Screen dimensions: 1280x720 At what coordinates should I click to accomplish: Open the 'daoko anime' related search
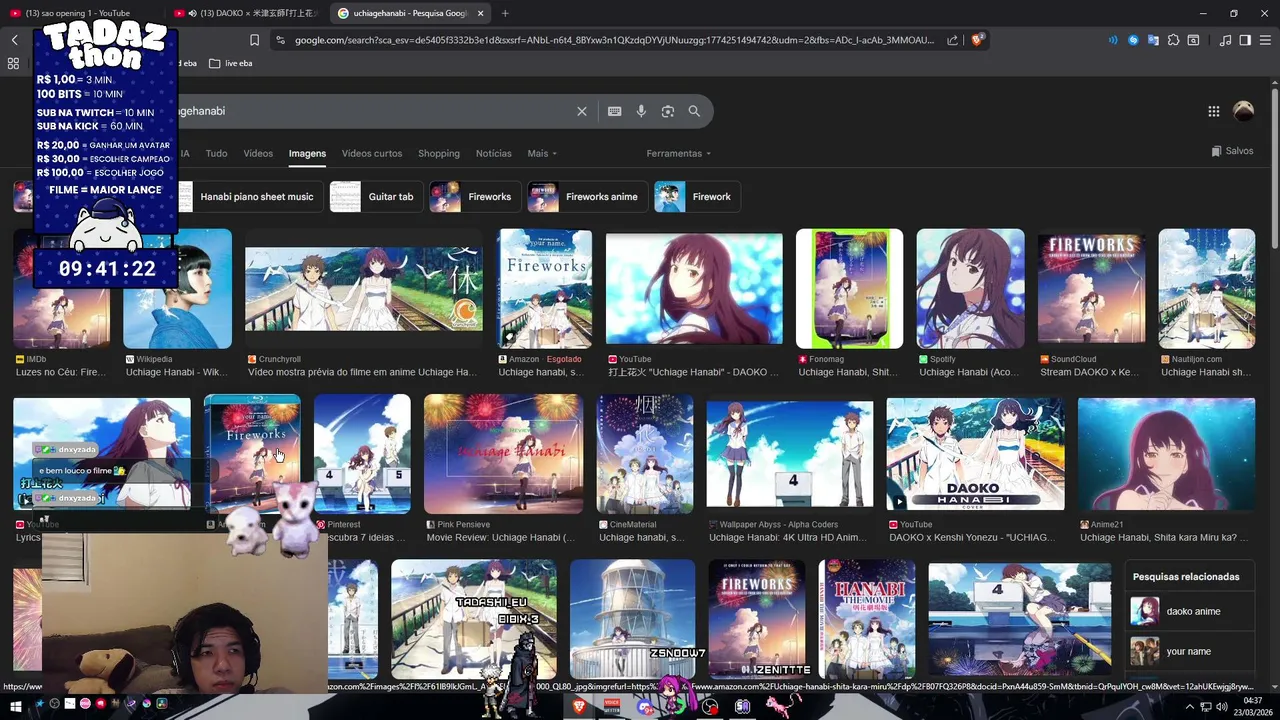(x=1189, y=611)
